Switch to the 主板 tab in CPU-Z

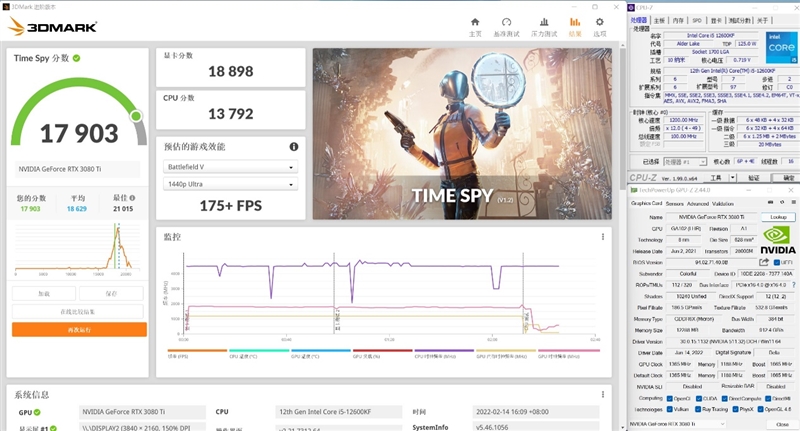[x=659, y=20]
